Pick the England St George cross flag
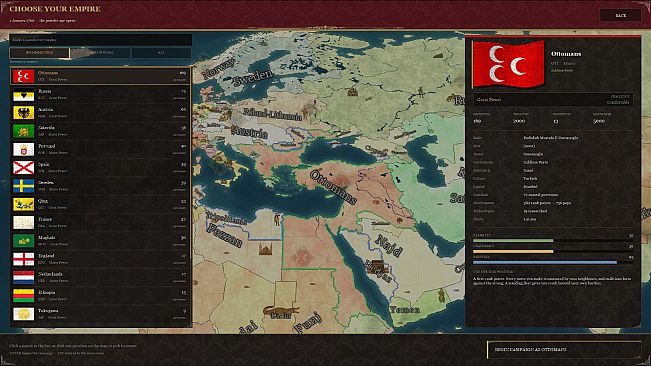Viewport: 651px width, 366px height. click(x=23, y=259)
